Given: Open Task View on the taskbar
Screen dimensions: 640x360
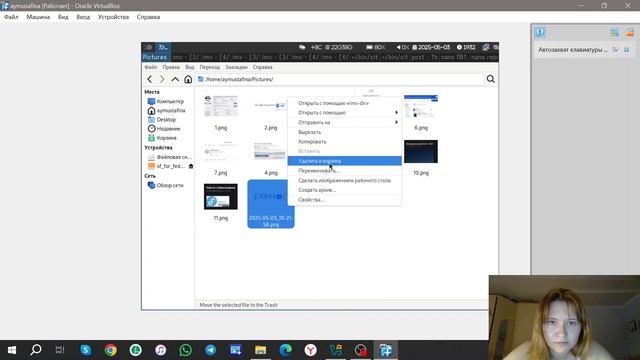Looking at the screenshot, I should tap(60, 350).
